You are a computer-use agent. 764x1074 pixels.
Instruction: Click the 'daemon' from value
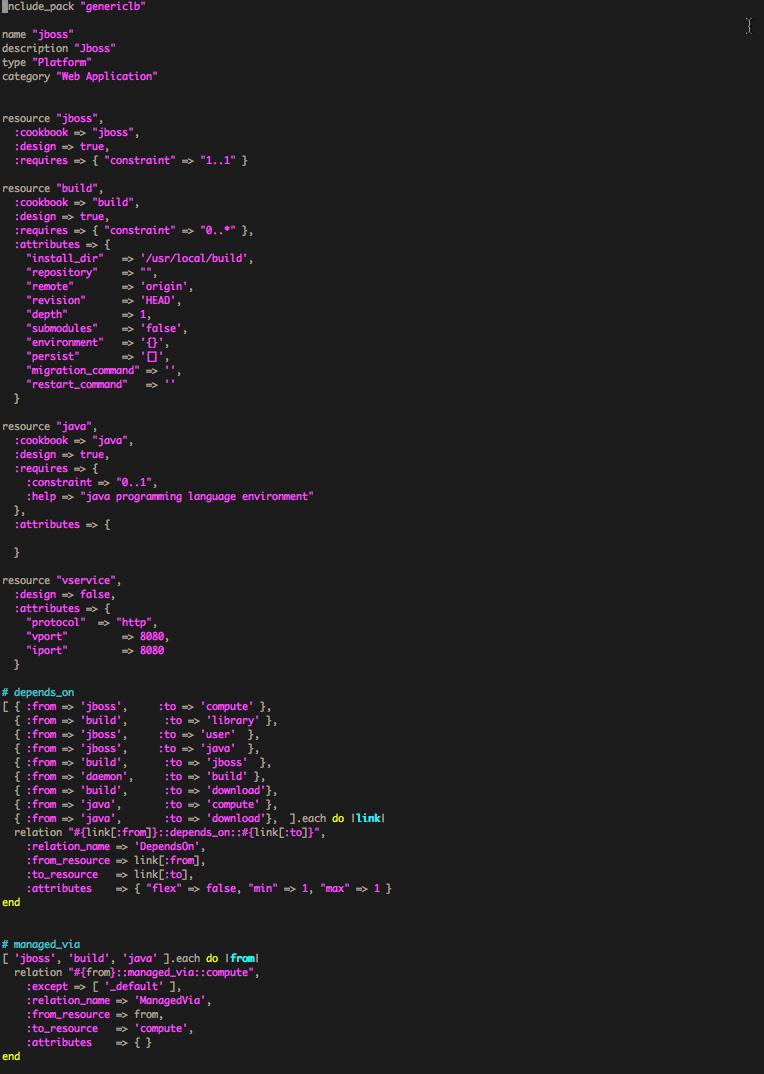[x=104, y=776]
